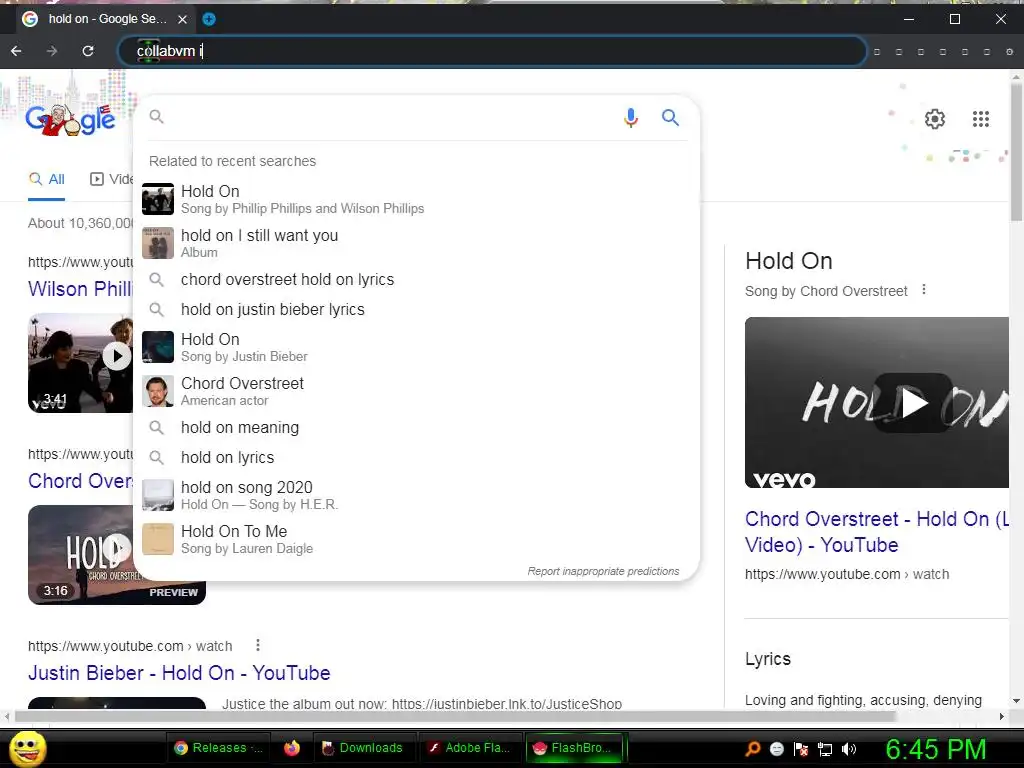Click the browser forward arrow
Screen dimensions: 1024x768
click(x=52, y=51)
